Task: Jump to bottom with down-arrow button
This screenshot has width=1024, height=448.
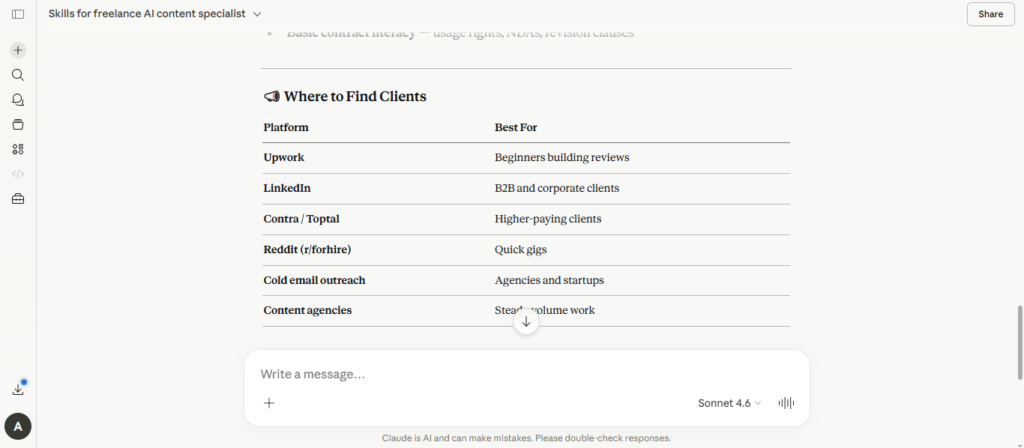Action: point(526,322)
